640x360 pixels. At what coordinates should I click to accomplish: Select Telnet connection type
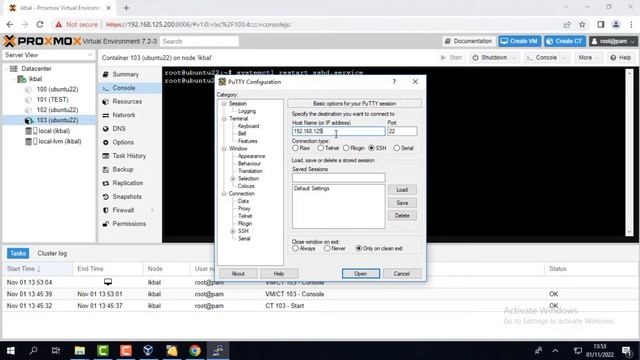click(321, 148)
